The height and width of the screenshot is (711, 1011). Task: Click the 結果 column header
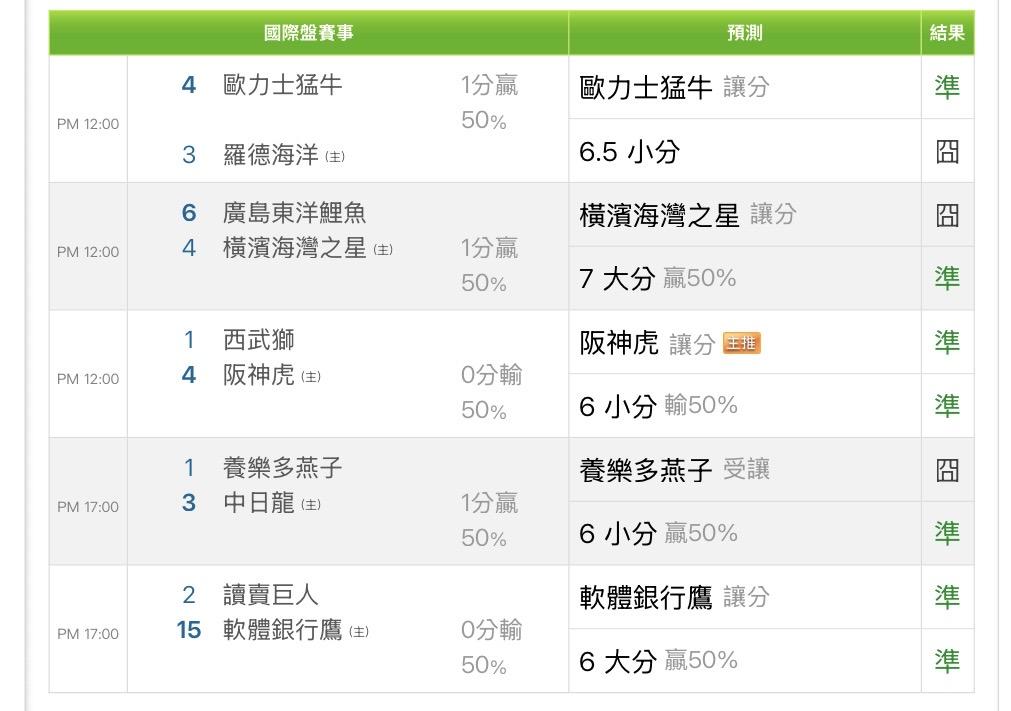click(946, 33)
